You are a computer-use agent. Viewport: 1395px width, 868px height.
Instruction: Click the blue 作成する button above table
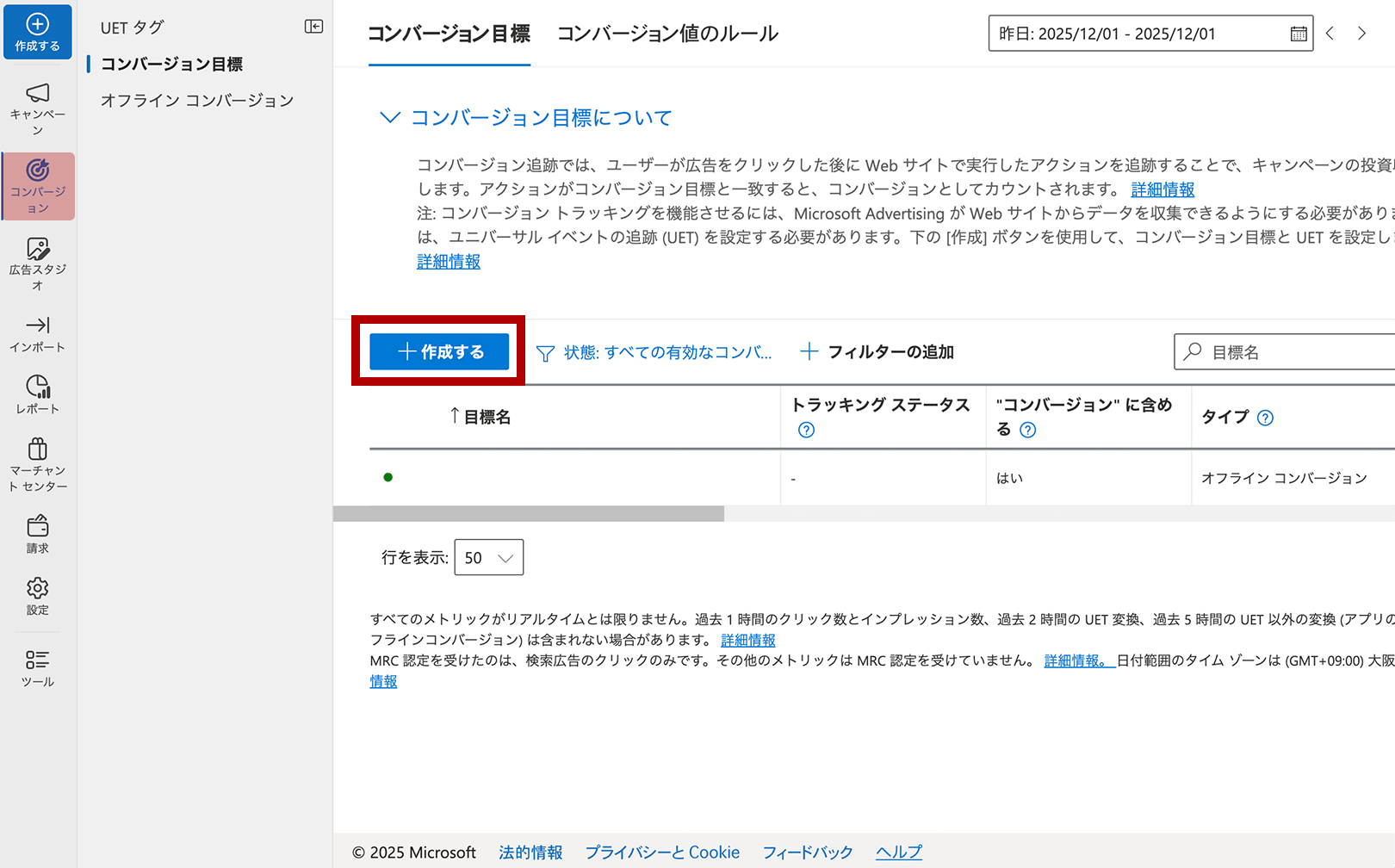click(x=439, y=351)
